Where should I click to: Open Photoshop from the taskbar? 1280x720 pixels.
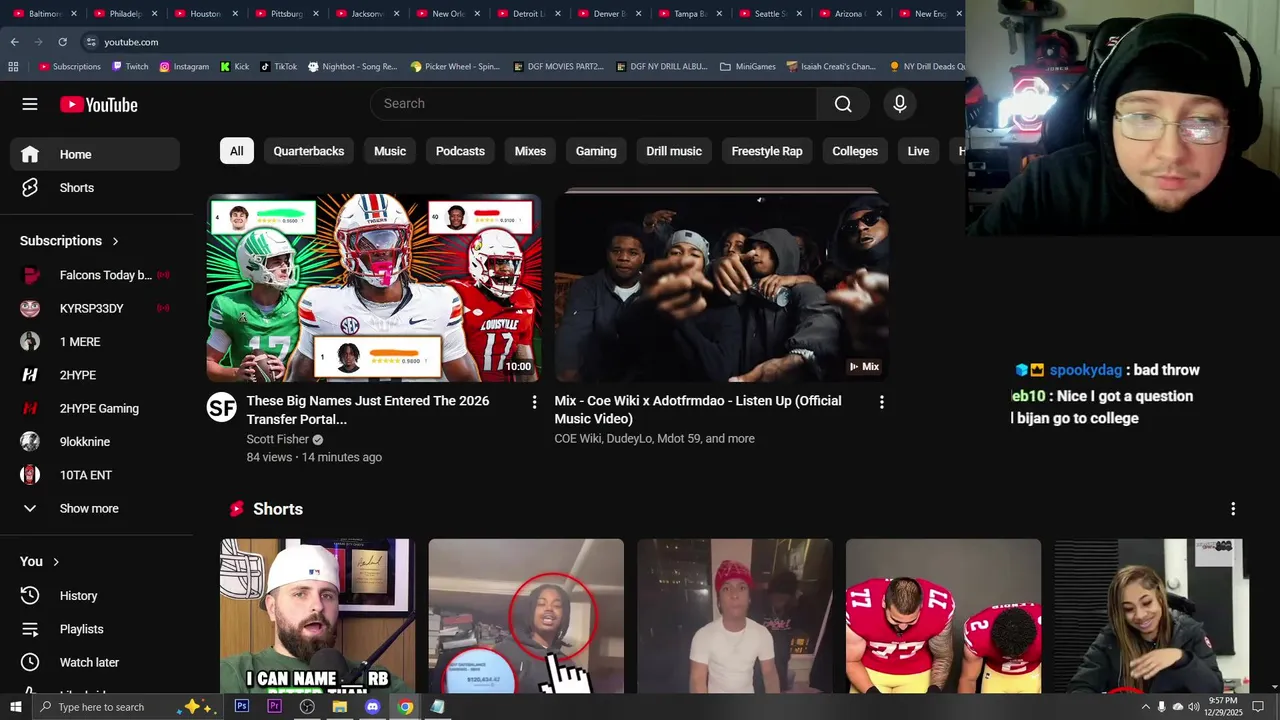tap(242, 707)
